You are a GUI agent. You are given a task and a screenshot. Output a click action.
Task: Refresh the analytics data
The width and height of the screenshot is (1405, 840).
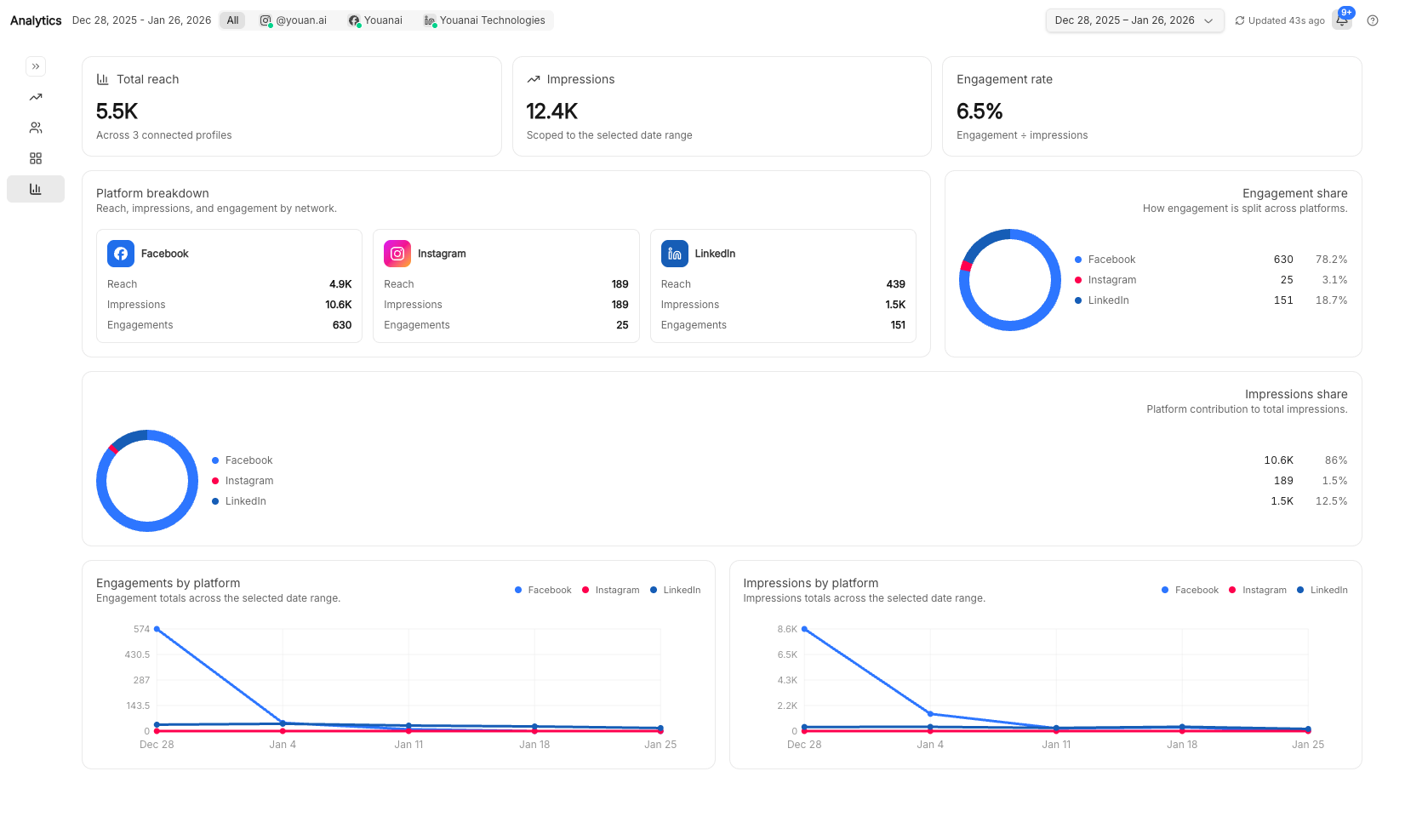(1239, 20)
